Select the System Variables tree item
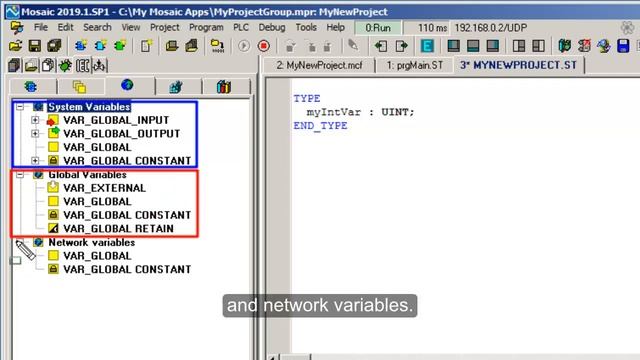The image size is (640, 360). tap(89, 107)
